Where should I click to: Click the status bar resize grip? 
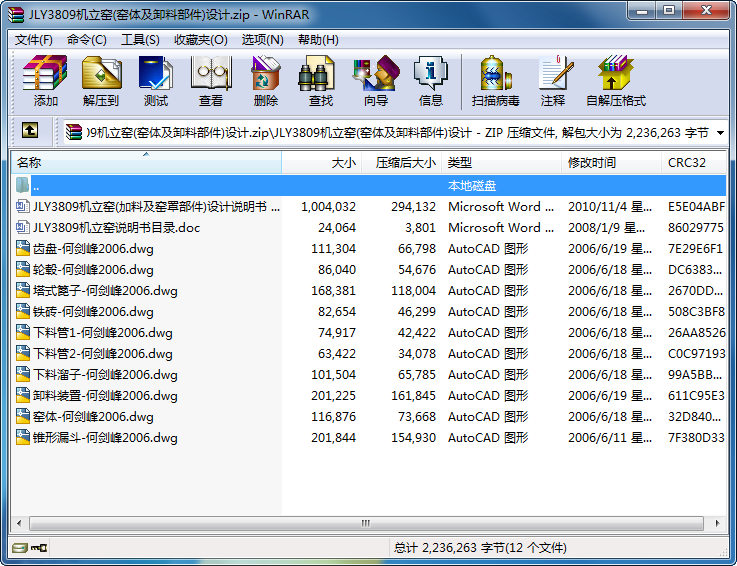pyautogui.click(x=722, y=550)
